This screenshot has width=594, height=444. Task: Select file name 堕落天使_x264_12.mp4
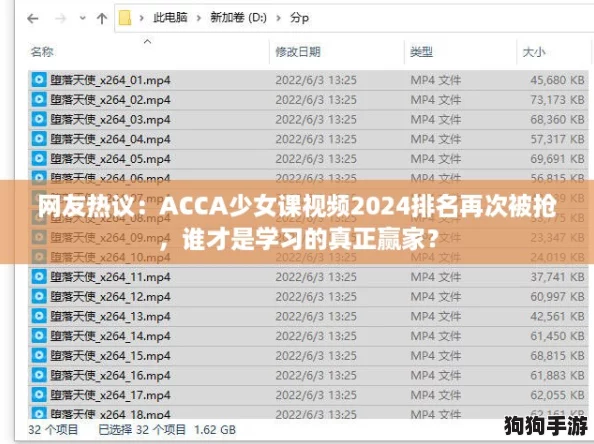pyautogui.click(x=110, y=297)
